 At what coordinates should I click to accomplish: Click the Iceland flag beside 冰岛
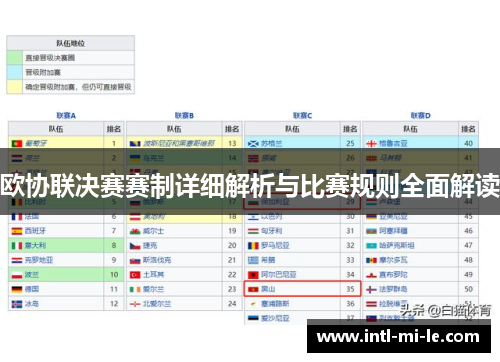click(17, 304)
